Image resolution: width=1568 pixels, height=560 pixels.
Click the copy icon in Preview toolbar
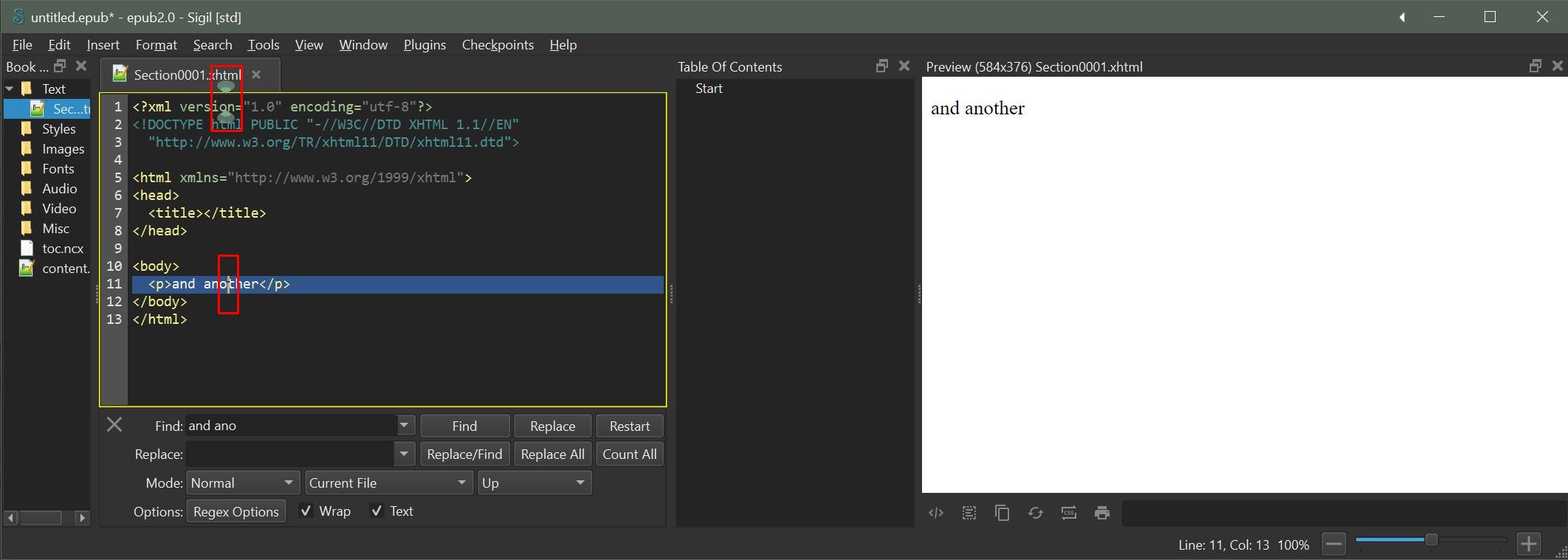(x=1002, y=513)
